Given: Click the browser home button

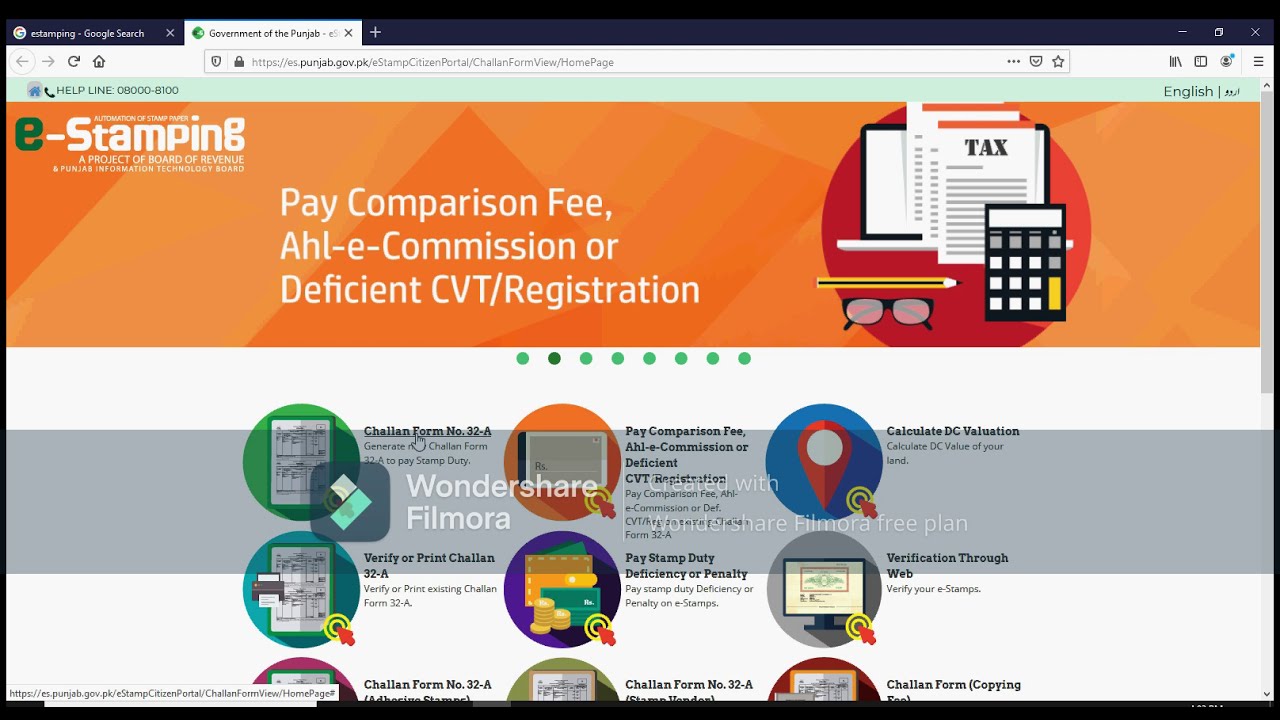Looking at the screenshot, I should tap(99, 61).
